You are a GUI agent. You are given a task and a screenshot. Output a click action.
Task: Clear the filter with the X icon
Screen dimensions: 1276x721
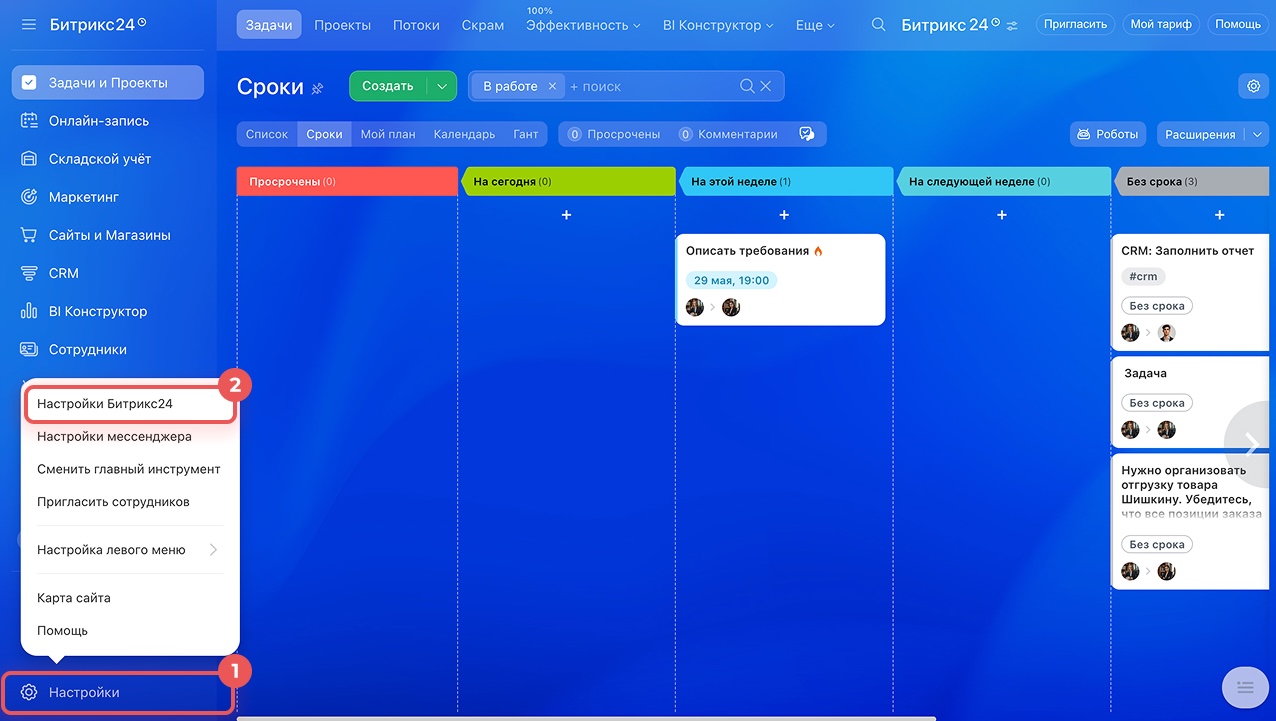coord(766,87)
